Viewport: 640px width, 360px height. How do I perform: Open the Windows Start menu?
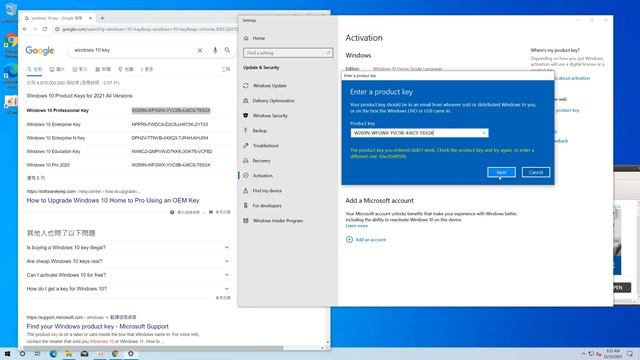7,354
